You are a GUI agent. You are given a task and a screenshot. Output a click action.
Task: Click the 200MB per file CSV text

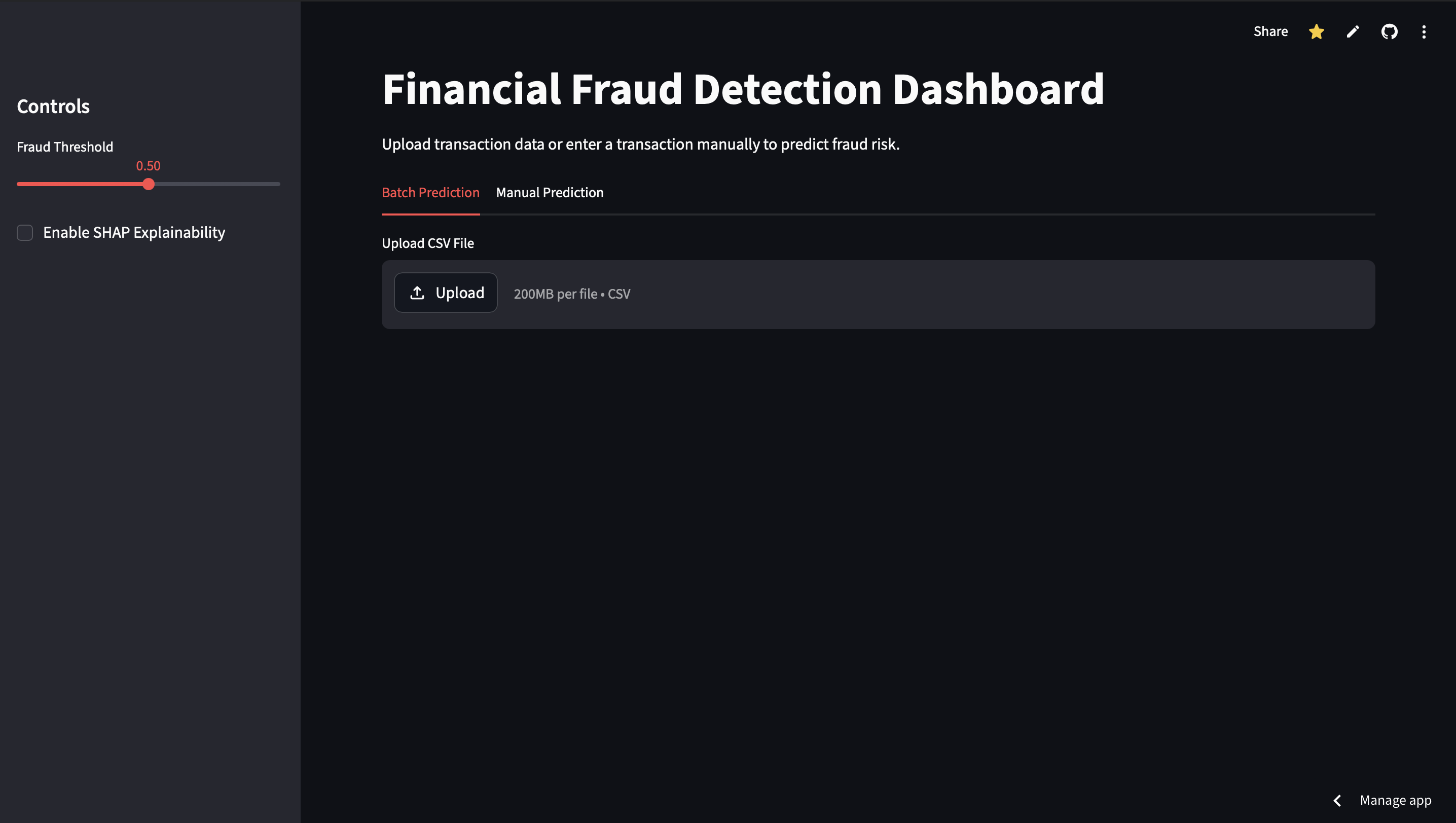click(571, 294)
